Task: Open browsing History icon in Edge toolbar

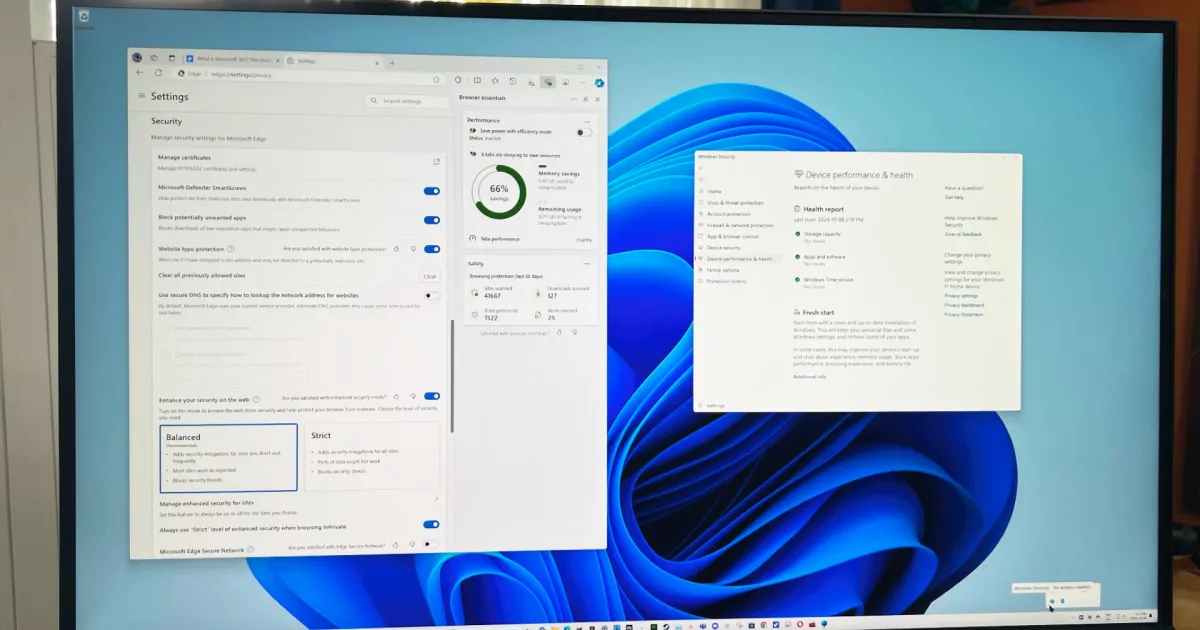Action: [513, 81]
